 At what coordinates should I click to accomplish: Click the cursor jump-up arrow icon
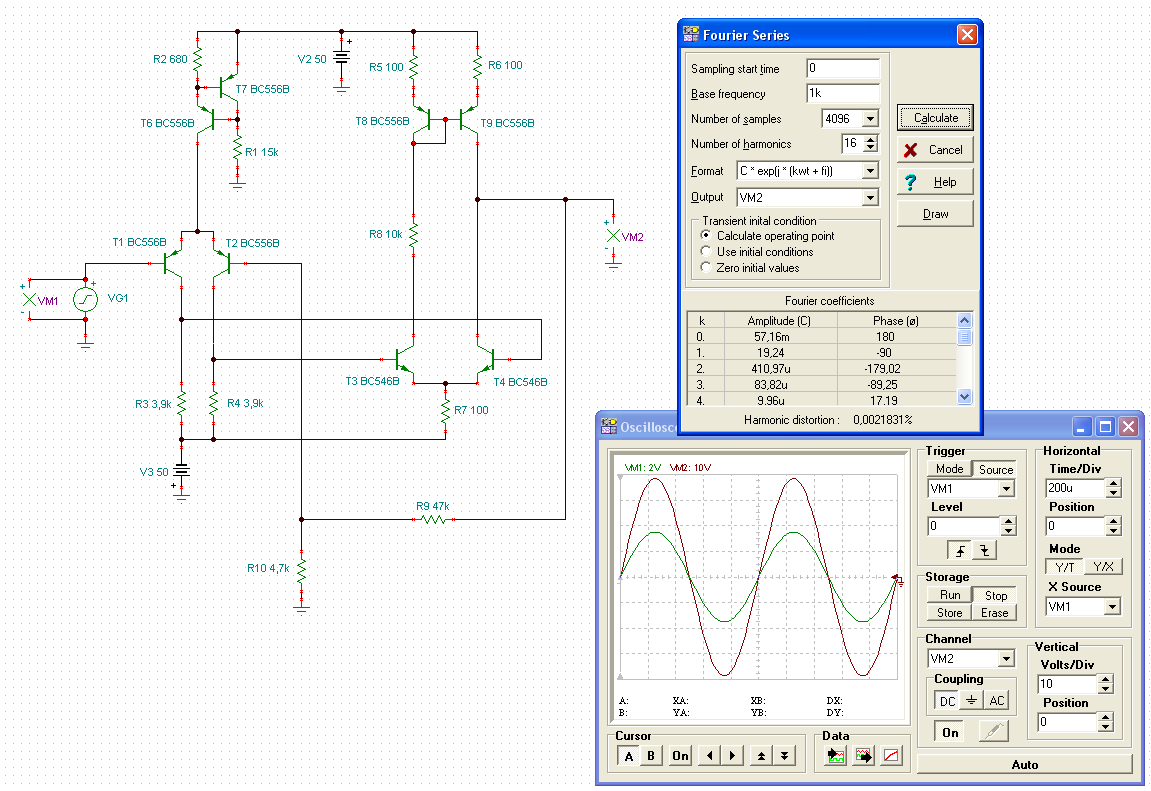tap(762, 756)
